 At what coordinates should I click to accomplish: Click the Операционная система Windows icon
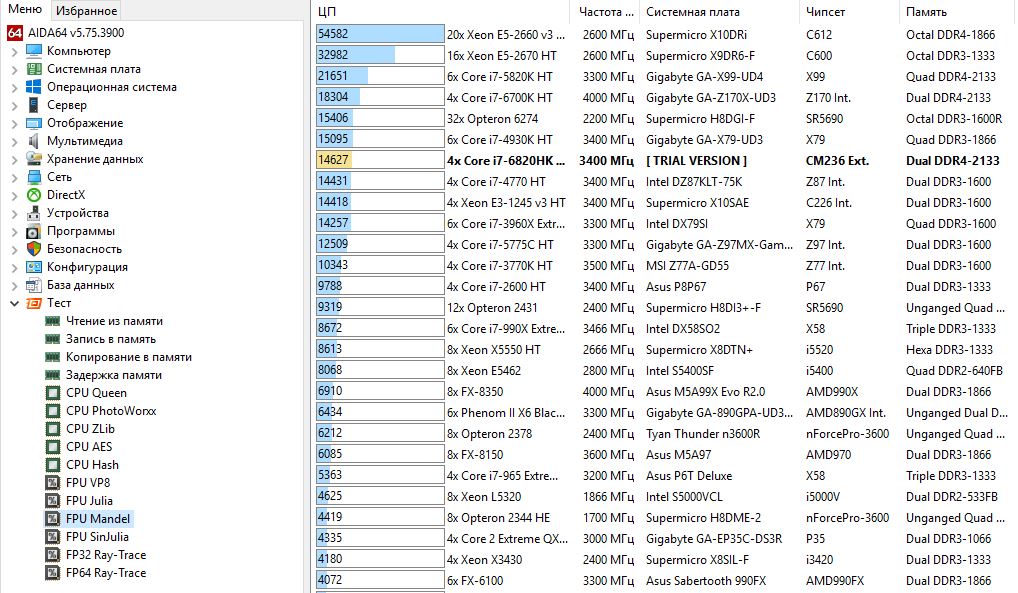(x=34, y=87)
